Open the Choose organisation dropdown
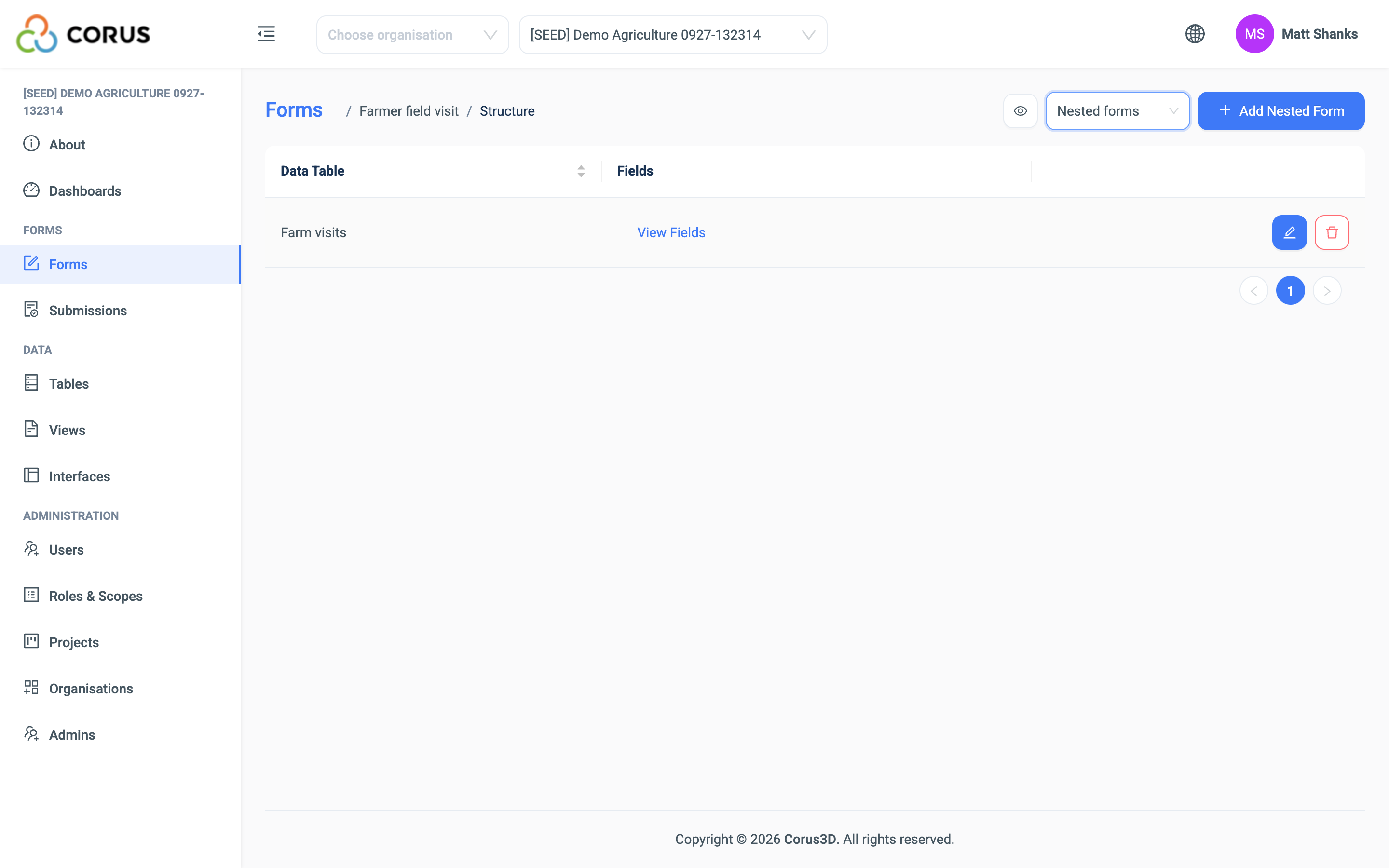Screen dimensions: 1389x868 [x=412, y=35]
